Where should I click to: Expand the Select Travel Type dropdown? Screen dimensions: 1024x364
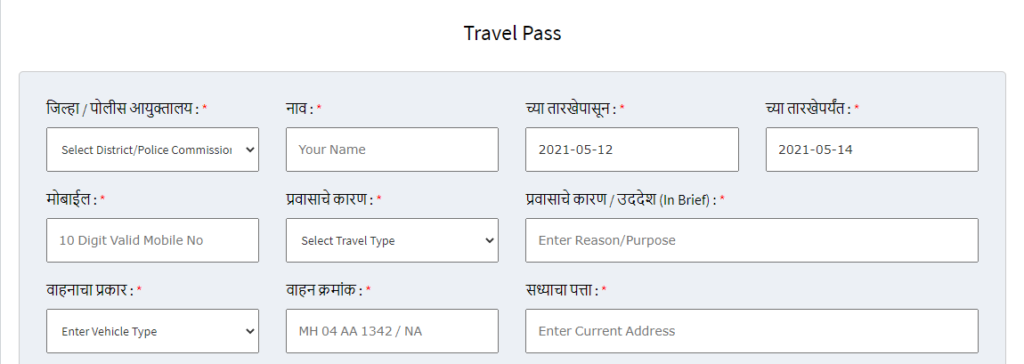(392, 240)
